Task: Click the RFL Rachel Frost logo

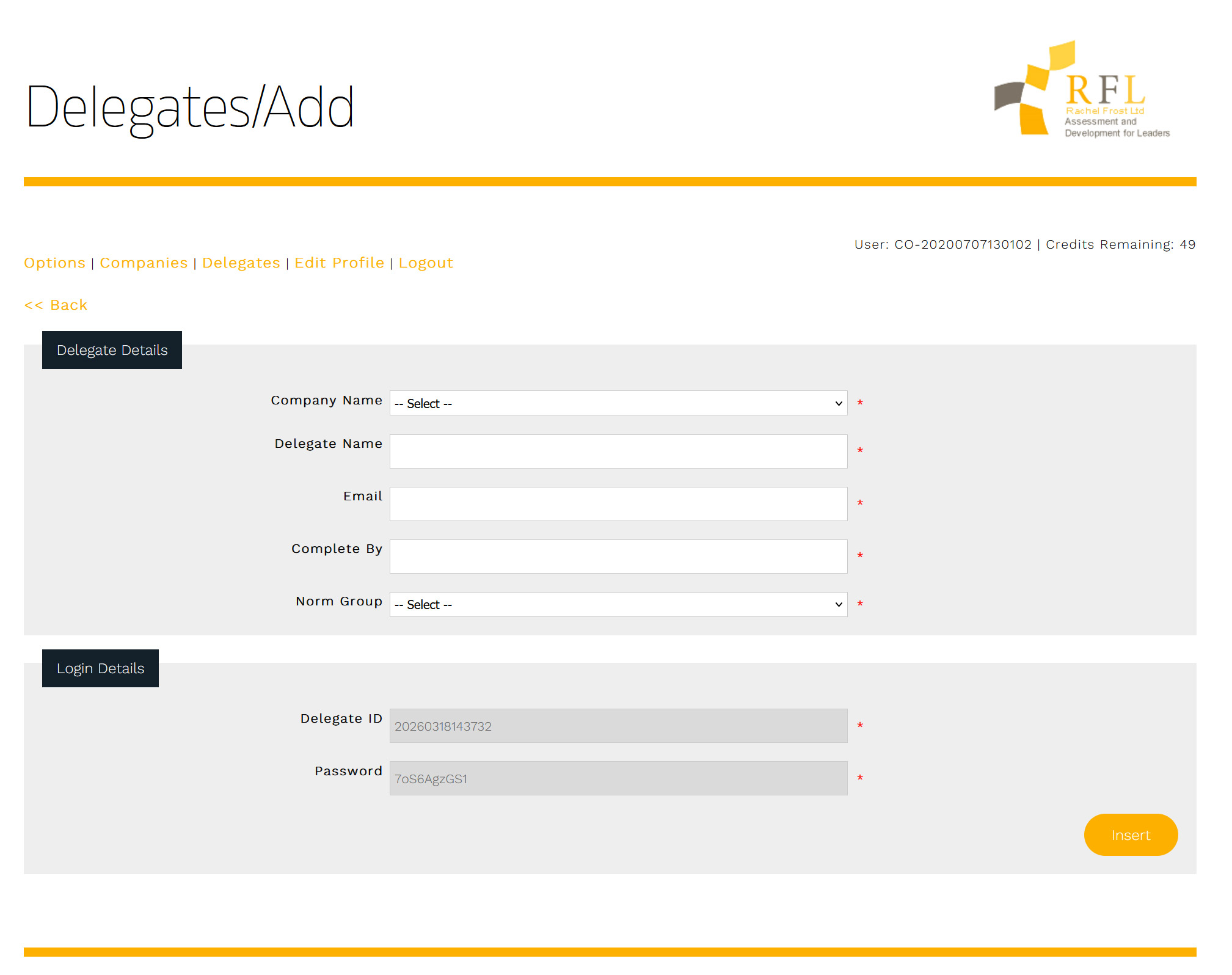Action: tap(1082, 90)
